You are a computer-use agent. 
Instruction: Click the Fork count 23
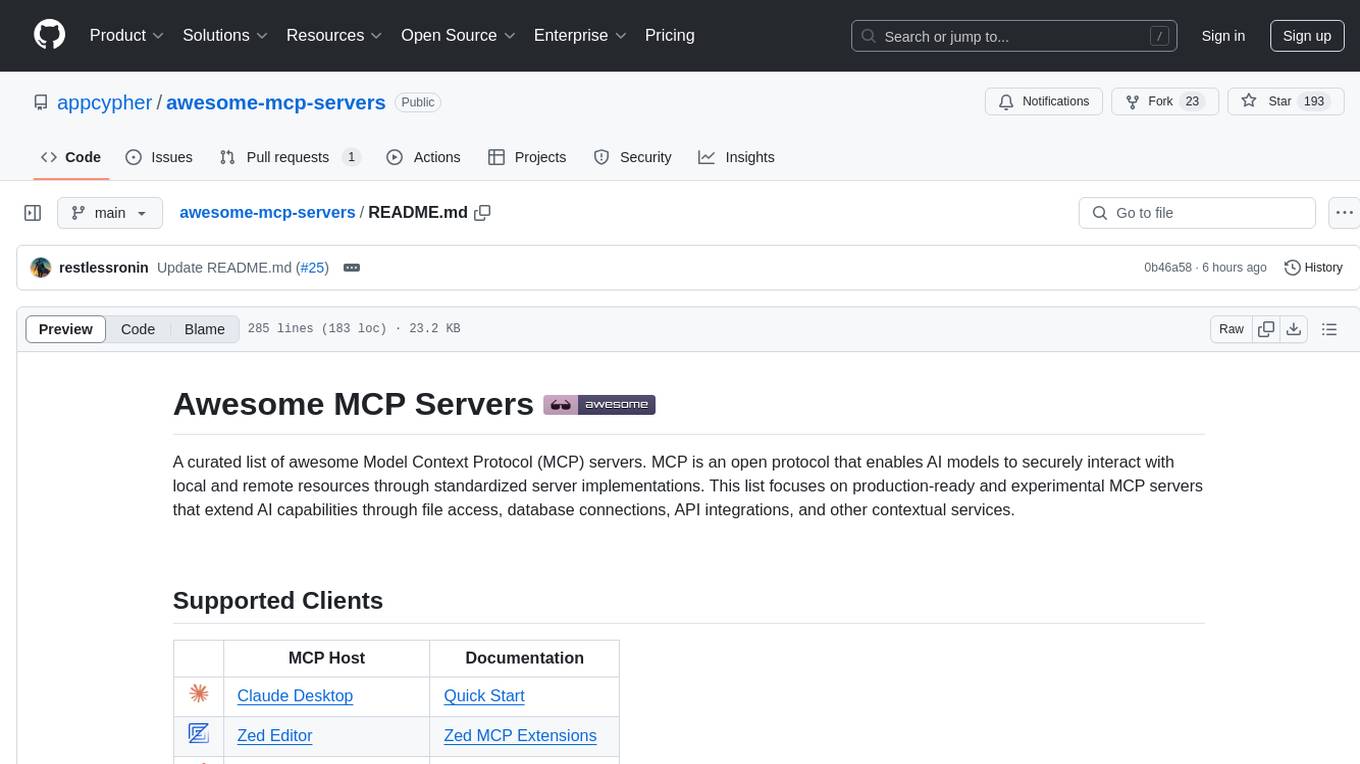[1192, 102]
